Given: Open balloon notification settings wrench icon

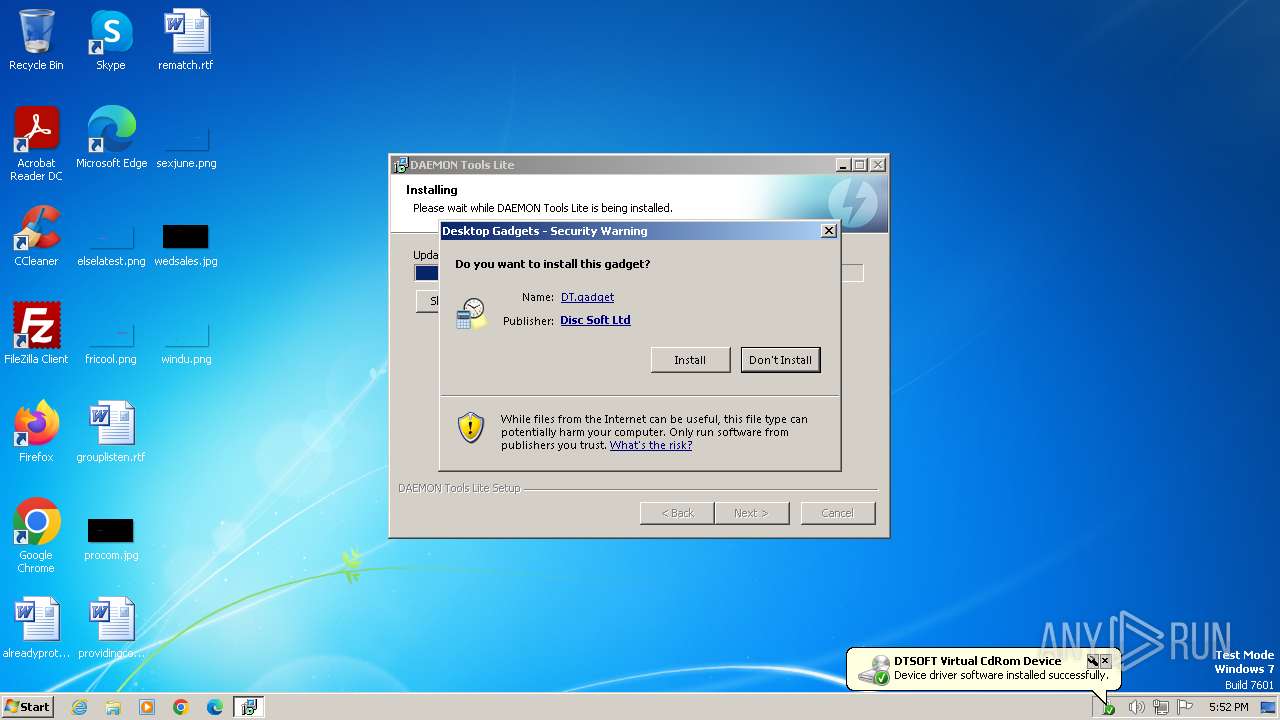Looking at the screenshot, I should [x=1093, y=661].
